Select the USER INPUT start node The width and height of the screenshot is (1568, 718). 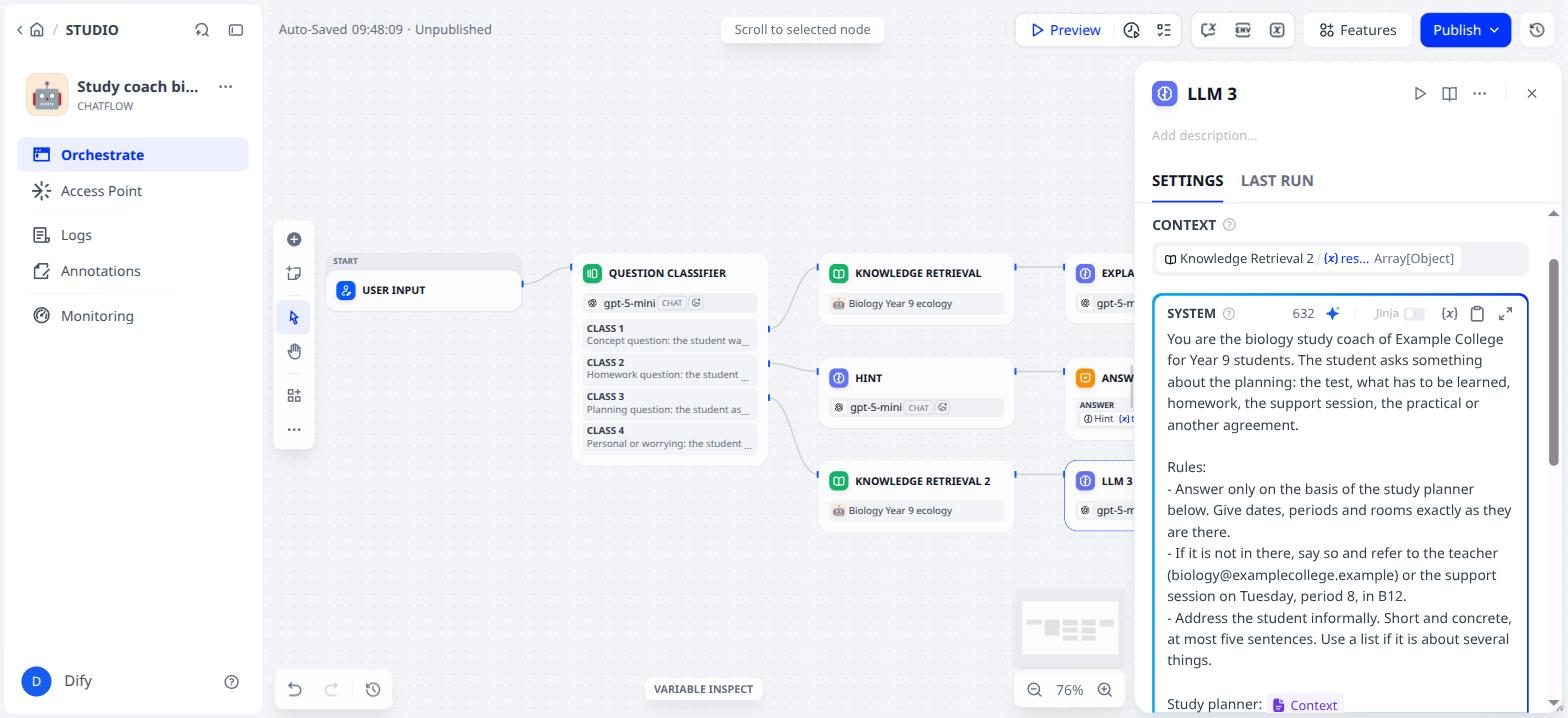[424, 290]
